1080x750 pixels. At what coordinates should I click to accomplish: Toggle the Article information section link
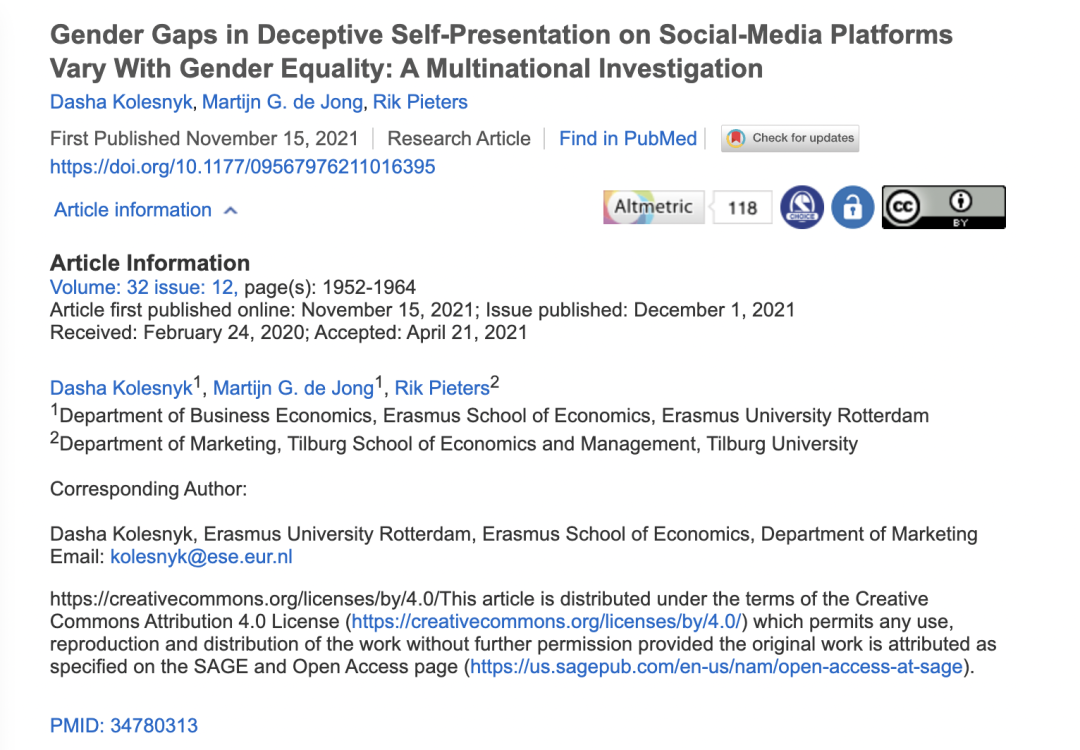[x=133, y=210]
